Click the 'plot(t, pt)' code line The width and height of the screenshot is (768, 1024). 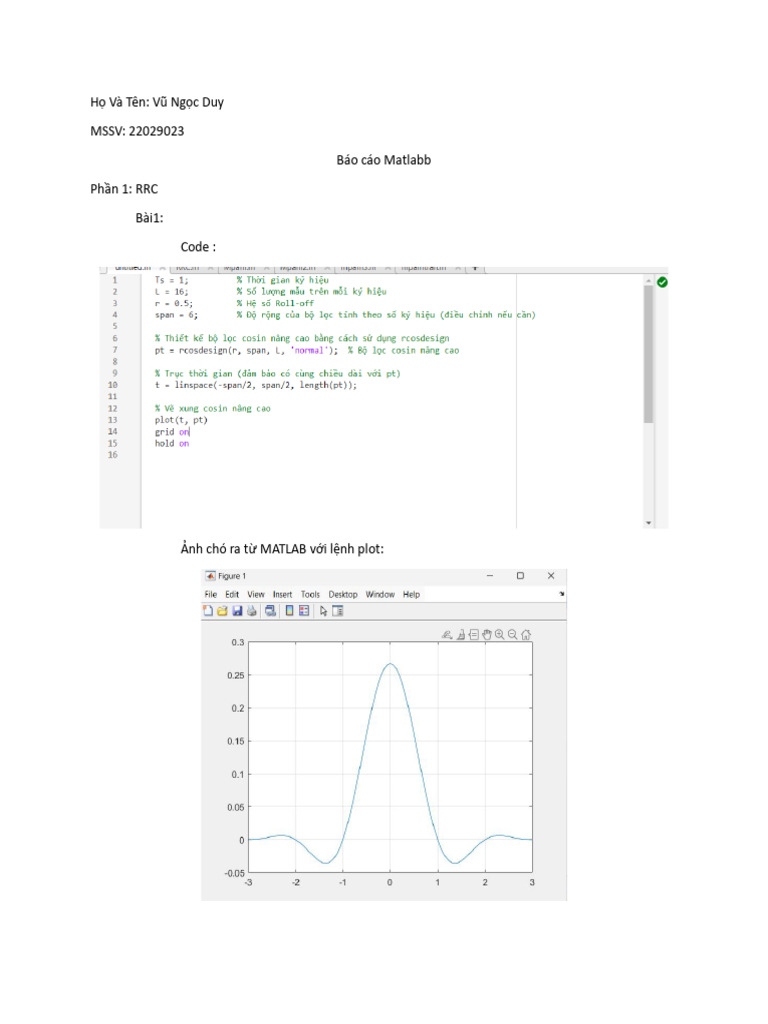181,420
